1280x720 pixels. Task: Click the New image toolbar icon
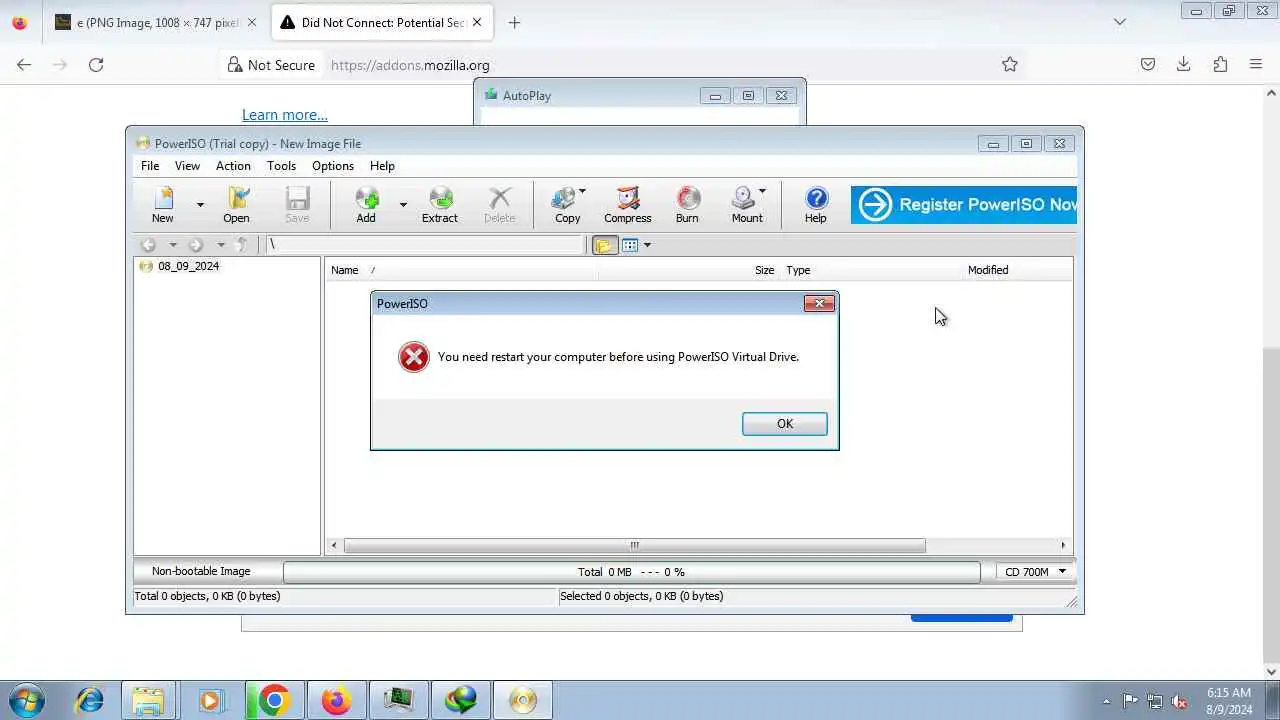tap(162, 204)
